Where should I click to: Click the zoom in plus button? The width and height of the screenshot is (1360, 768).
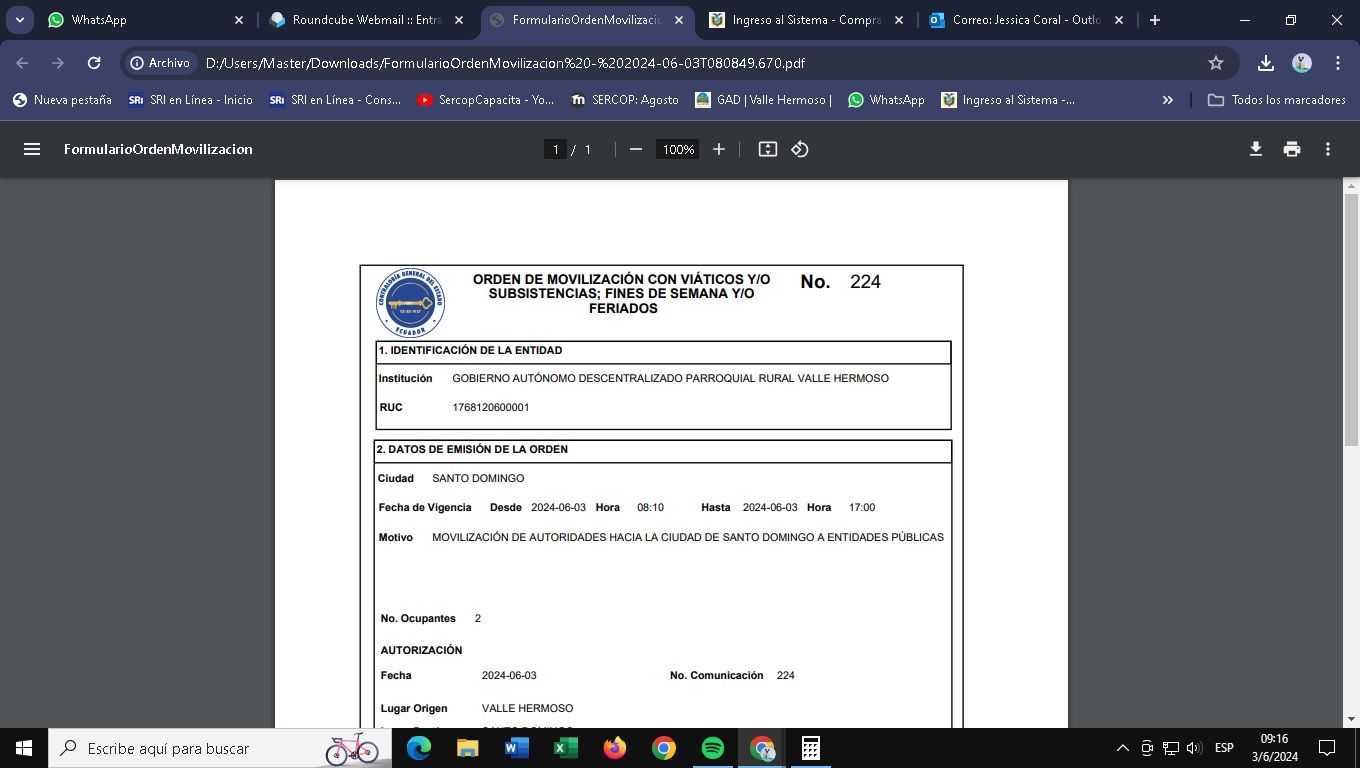tap(718, 149)
